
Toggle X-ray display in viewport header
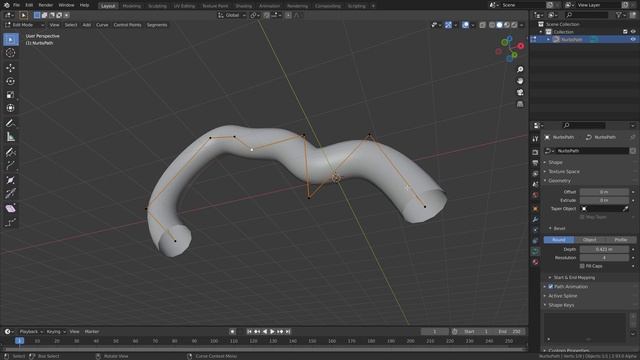click(x=482, y=25)
